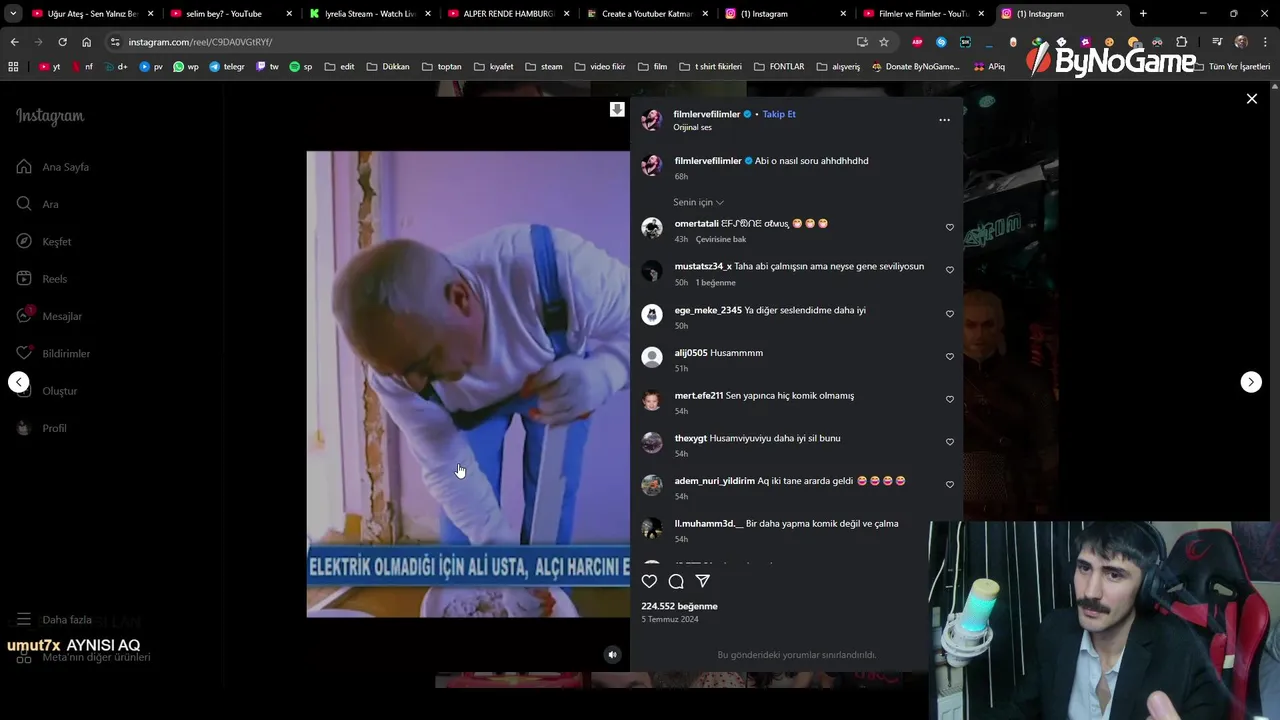
Task: Open toptan bookmarks folder
Action: point(442,67)
